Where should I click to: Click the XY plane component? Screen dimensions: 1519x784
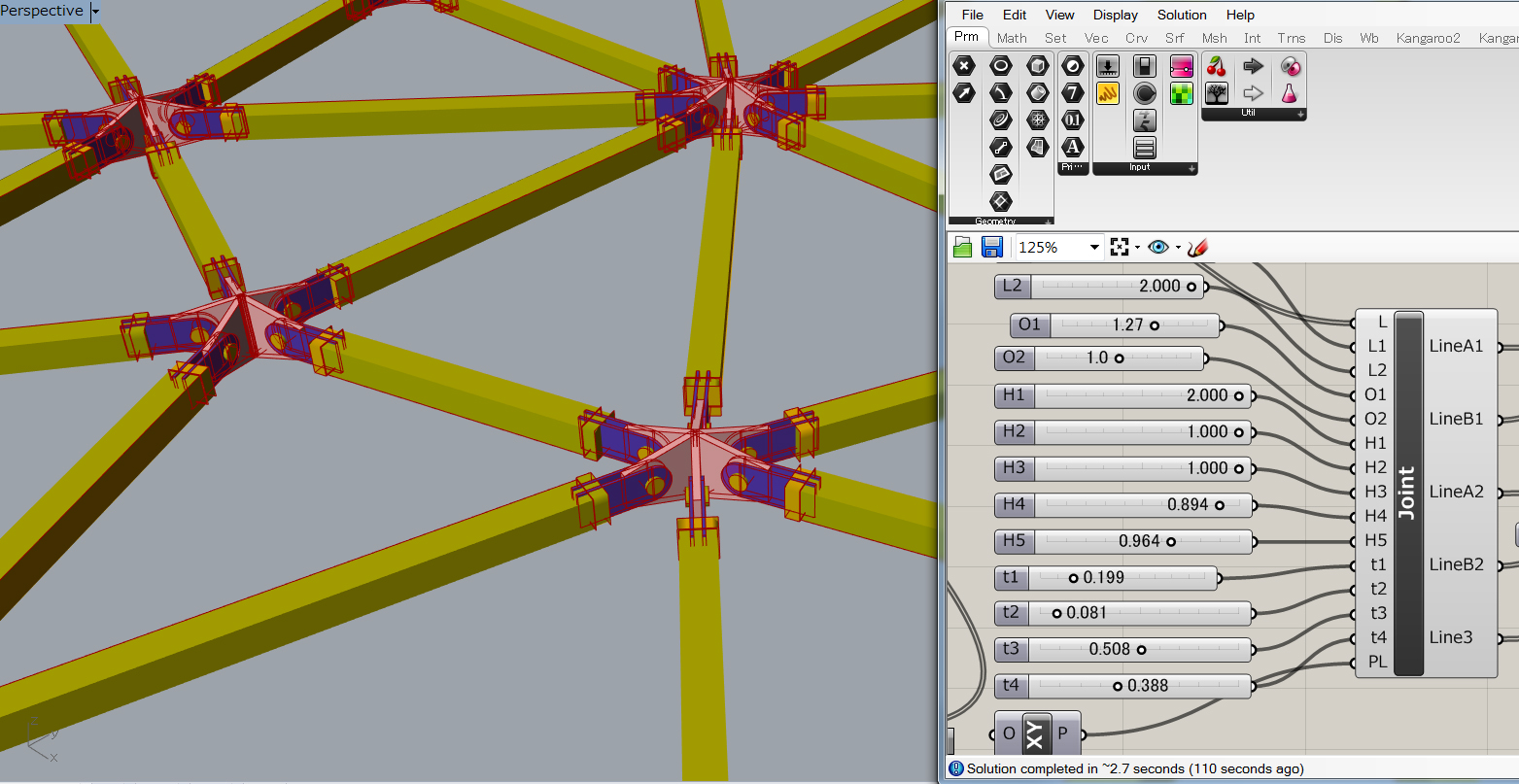tap(1034, 733)
